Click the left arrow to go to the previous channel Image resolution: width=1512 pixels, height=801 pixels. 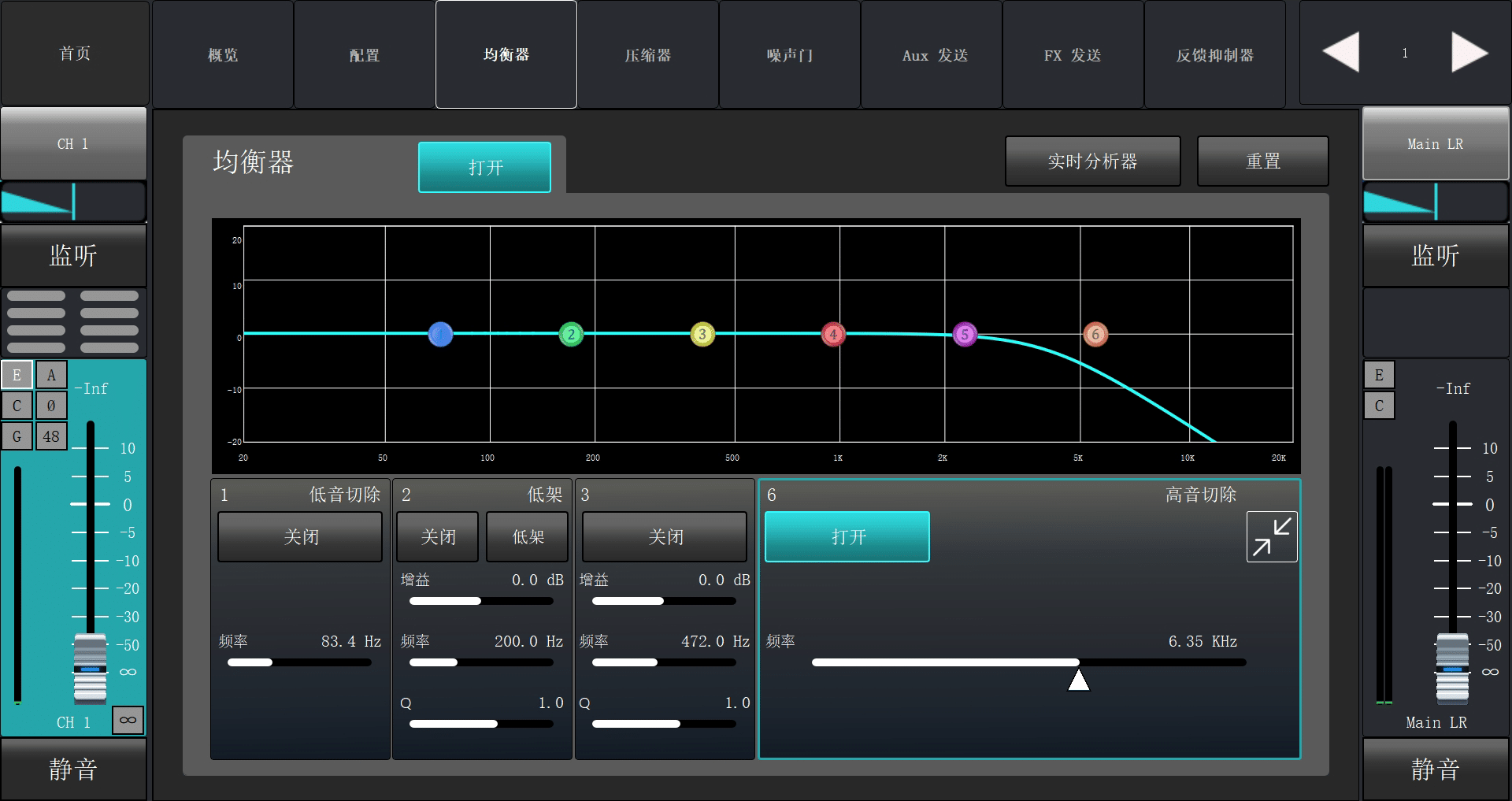(1340, 53)
